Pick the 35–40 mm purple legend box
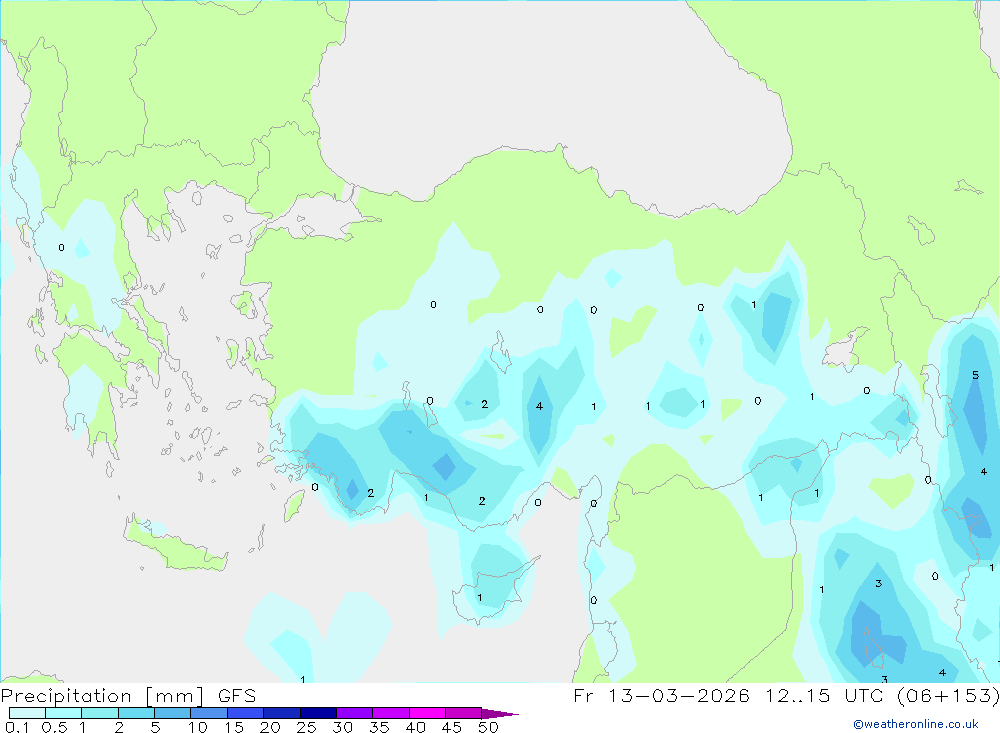 (x=390, y=713)
